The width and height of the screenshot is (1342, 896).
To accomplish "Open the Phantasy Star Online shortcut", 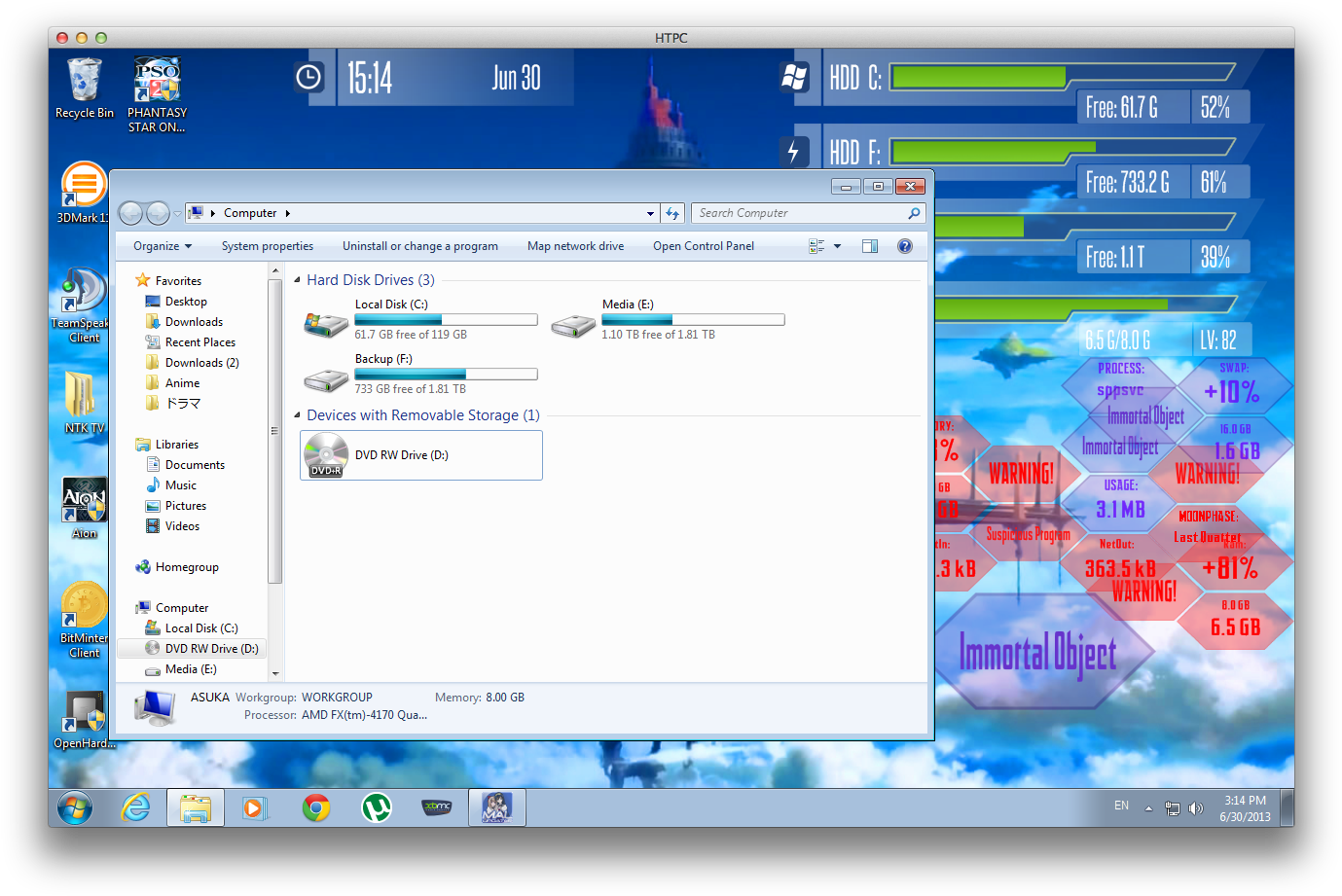I will [157, 78].
